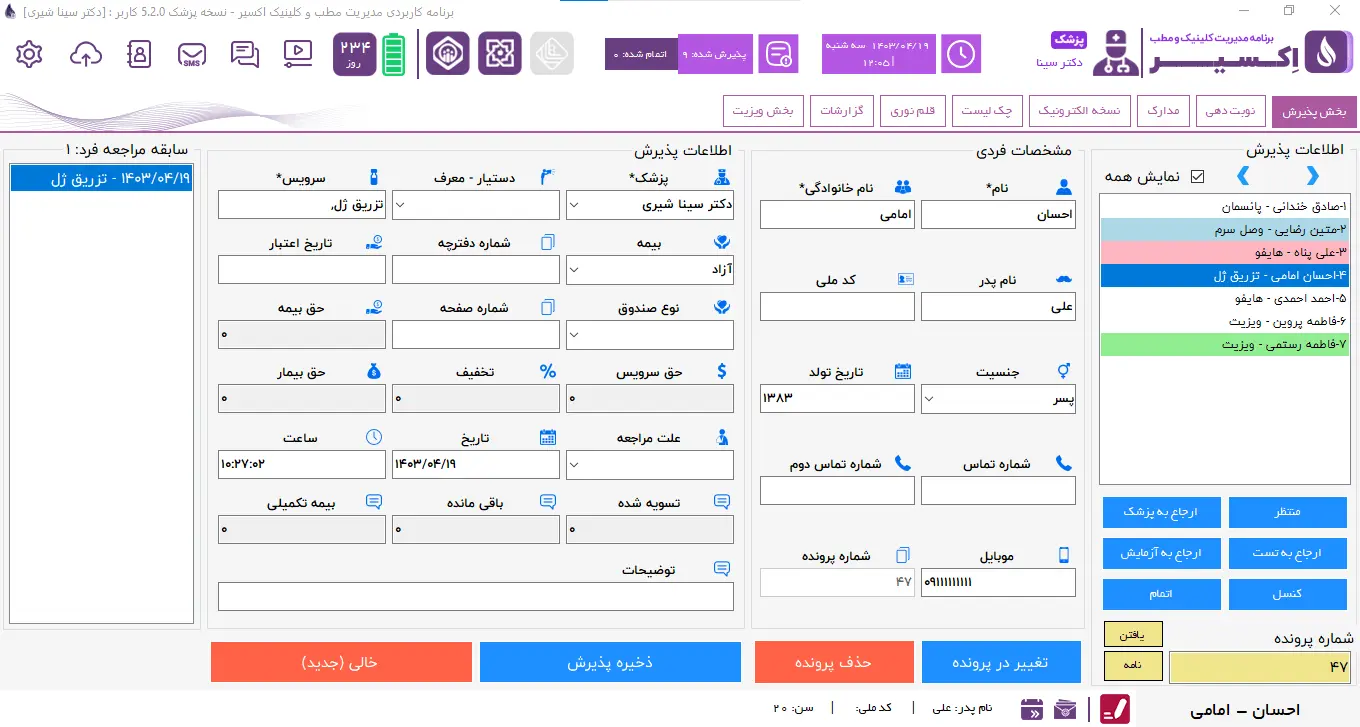This screenshot has height=727, width=1360.
Task: Click the purple gear-in-frame icon
Action: coord(500,54)
